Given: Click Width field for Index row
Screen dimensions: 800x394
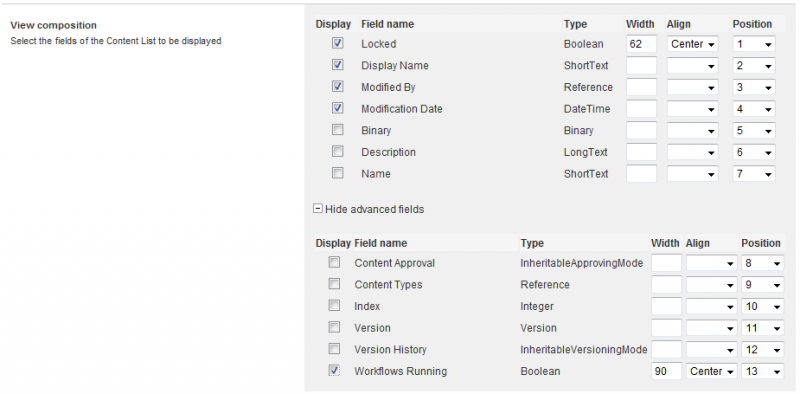Looking at the screenshot, I should click(667, 306).
